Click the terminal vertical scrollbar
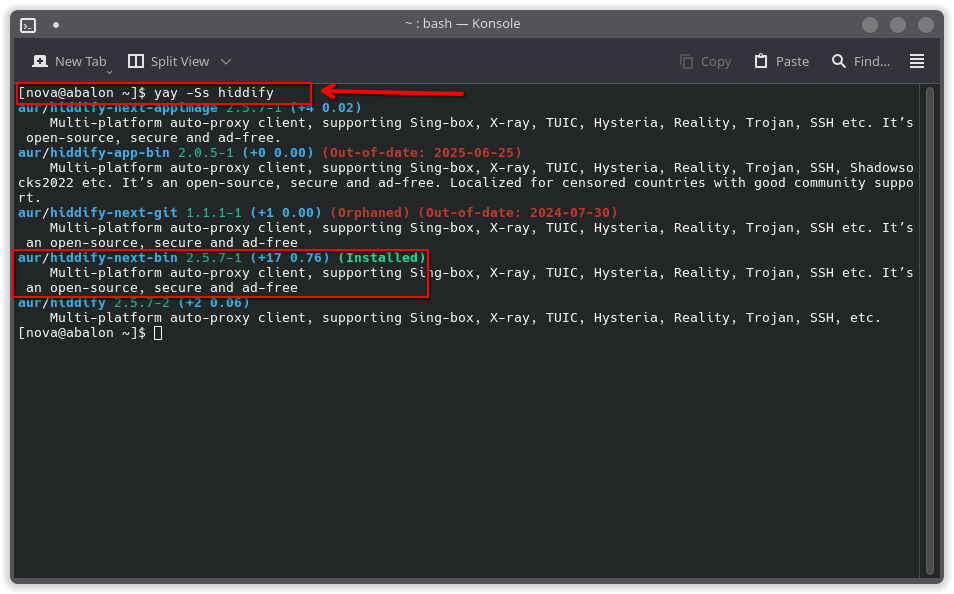The width and height of the screenshot is (954, 594). pyautogui.click(x=930, y=330)
